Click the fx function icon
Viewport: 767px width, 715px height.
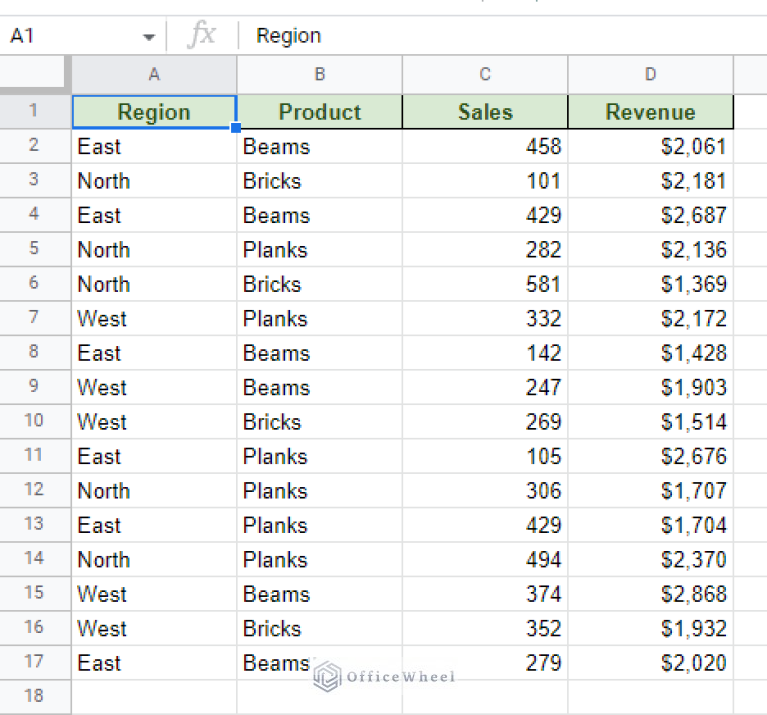(x=202, y=36)
